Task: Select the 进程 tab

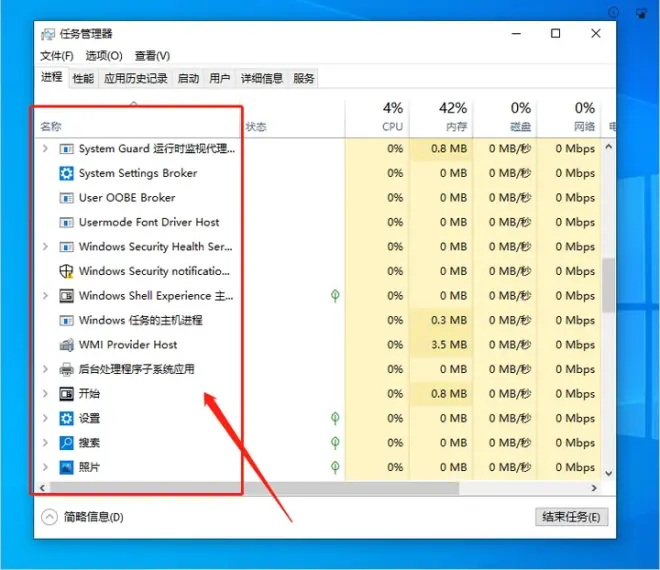Action: coord(51,77)
